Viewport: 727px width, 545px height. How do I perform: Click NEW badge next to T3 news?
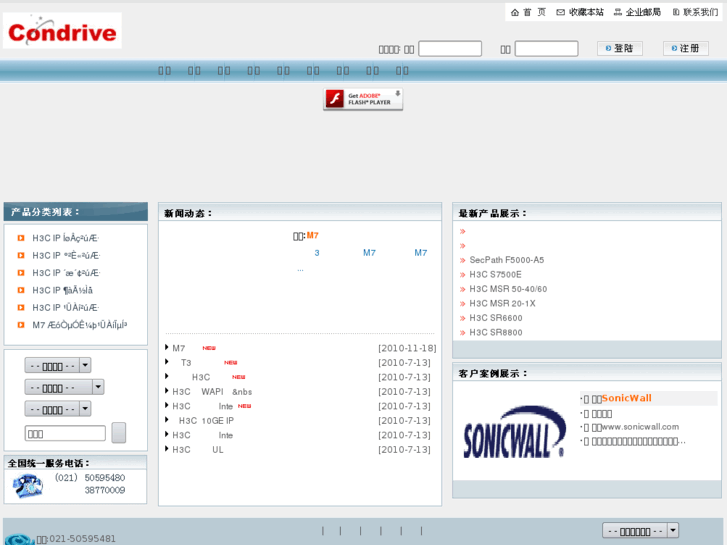pos(231,363)
